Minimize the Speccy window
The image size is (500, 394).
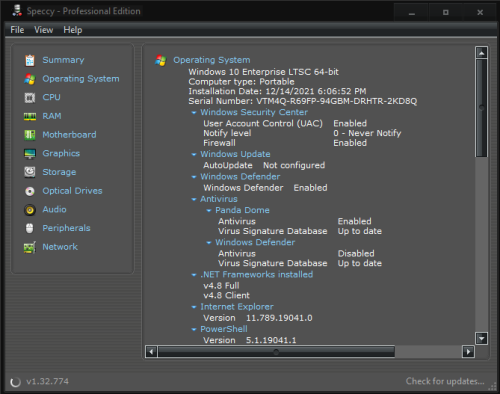pos(412,13)
